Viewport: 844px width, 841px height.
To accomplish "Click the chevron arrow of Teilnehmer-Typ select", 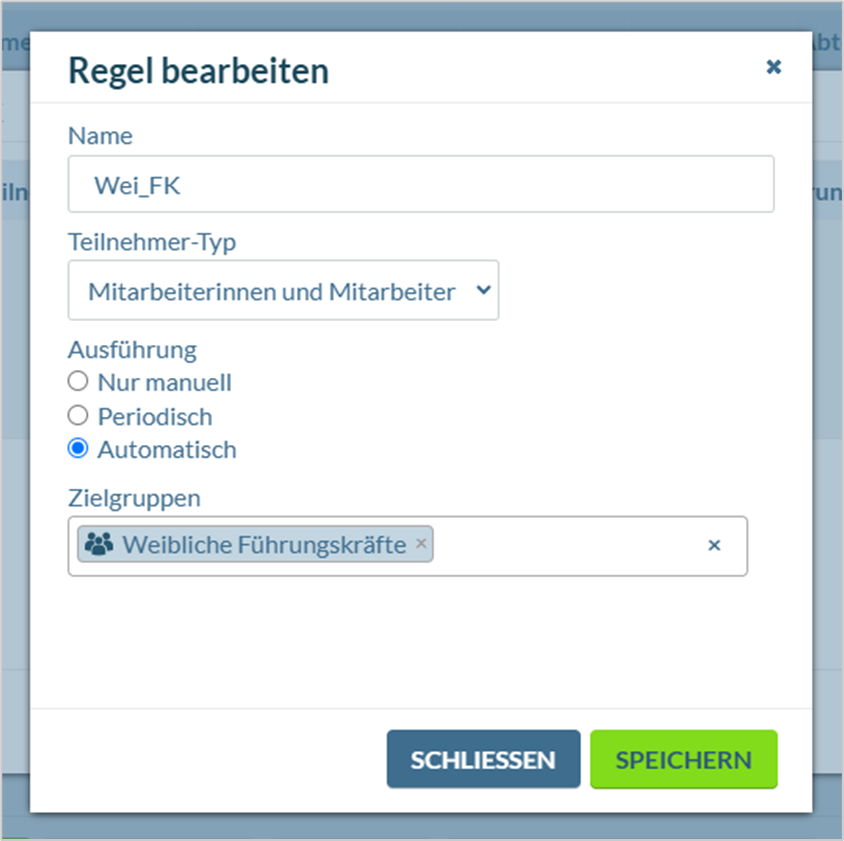I will coord(483,290).
